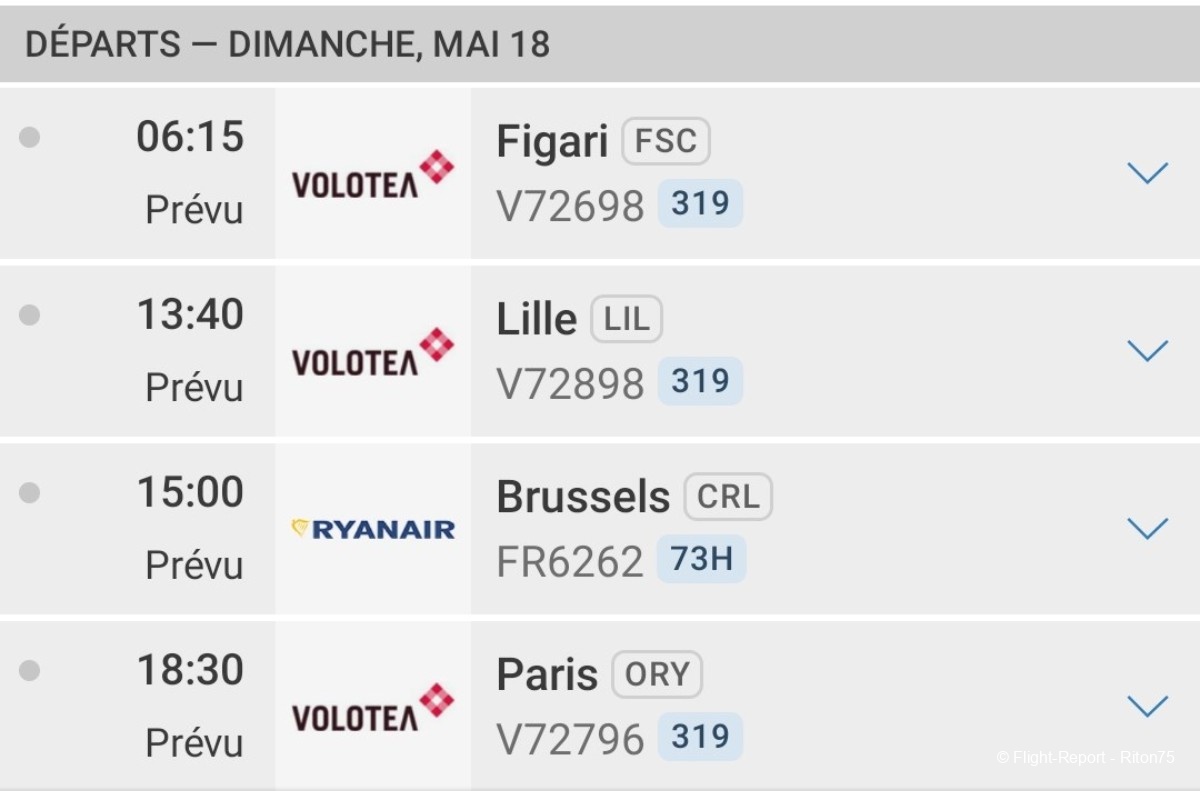Click the grey status dot beside 15:00
This screenshot has height=791, width=1200.
coord(30,492)
